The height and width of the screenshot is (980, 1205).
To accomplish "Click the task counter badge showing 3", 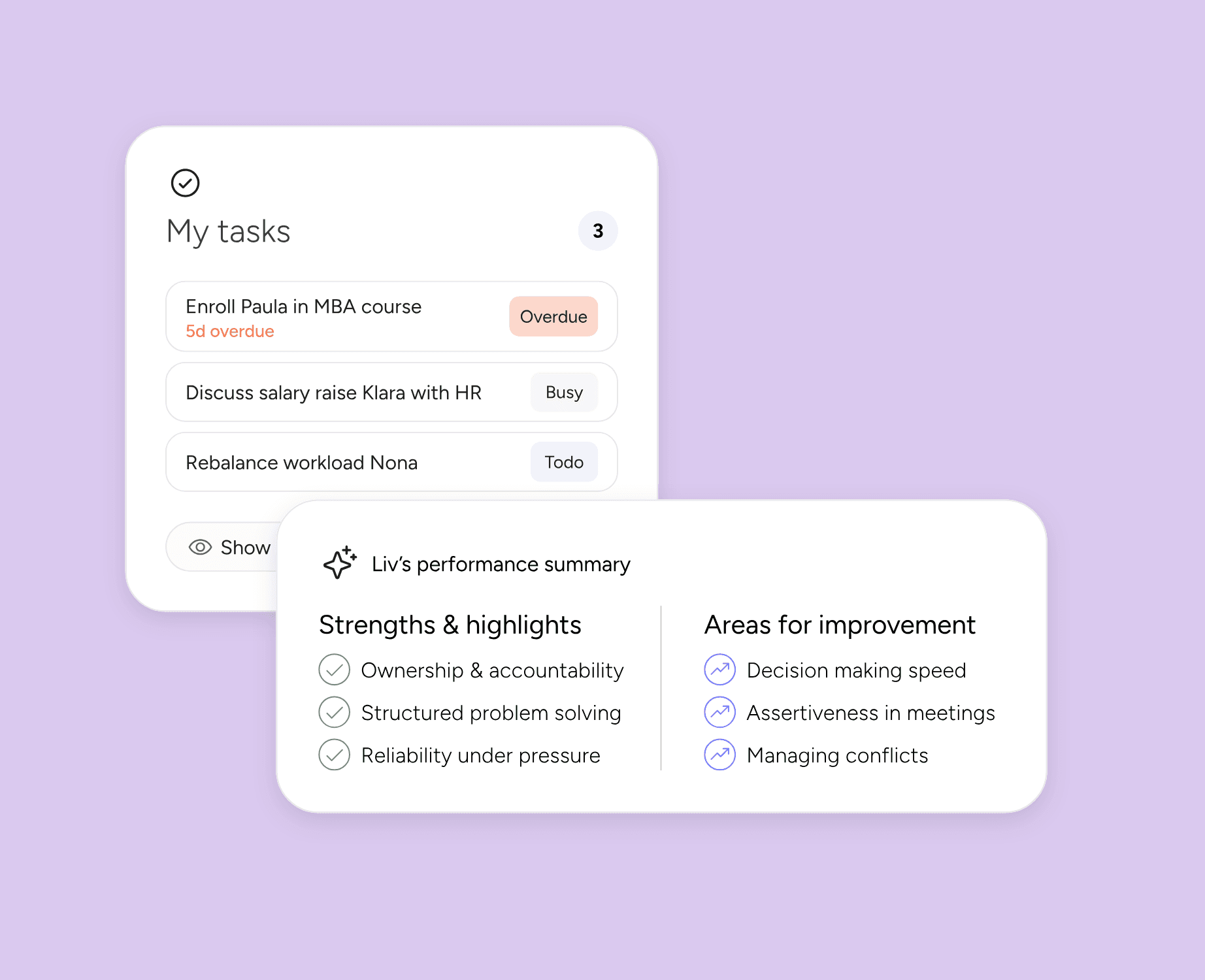I will [597, 231].
